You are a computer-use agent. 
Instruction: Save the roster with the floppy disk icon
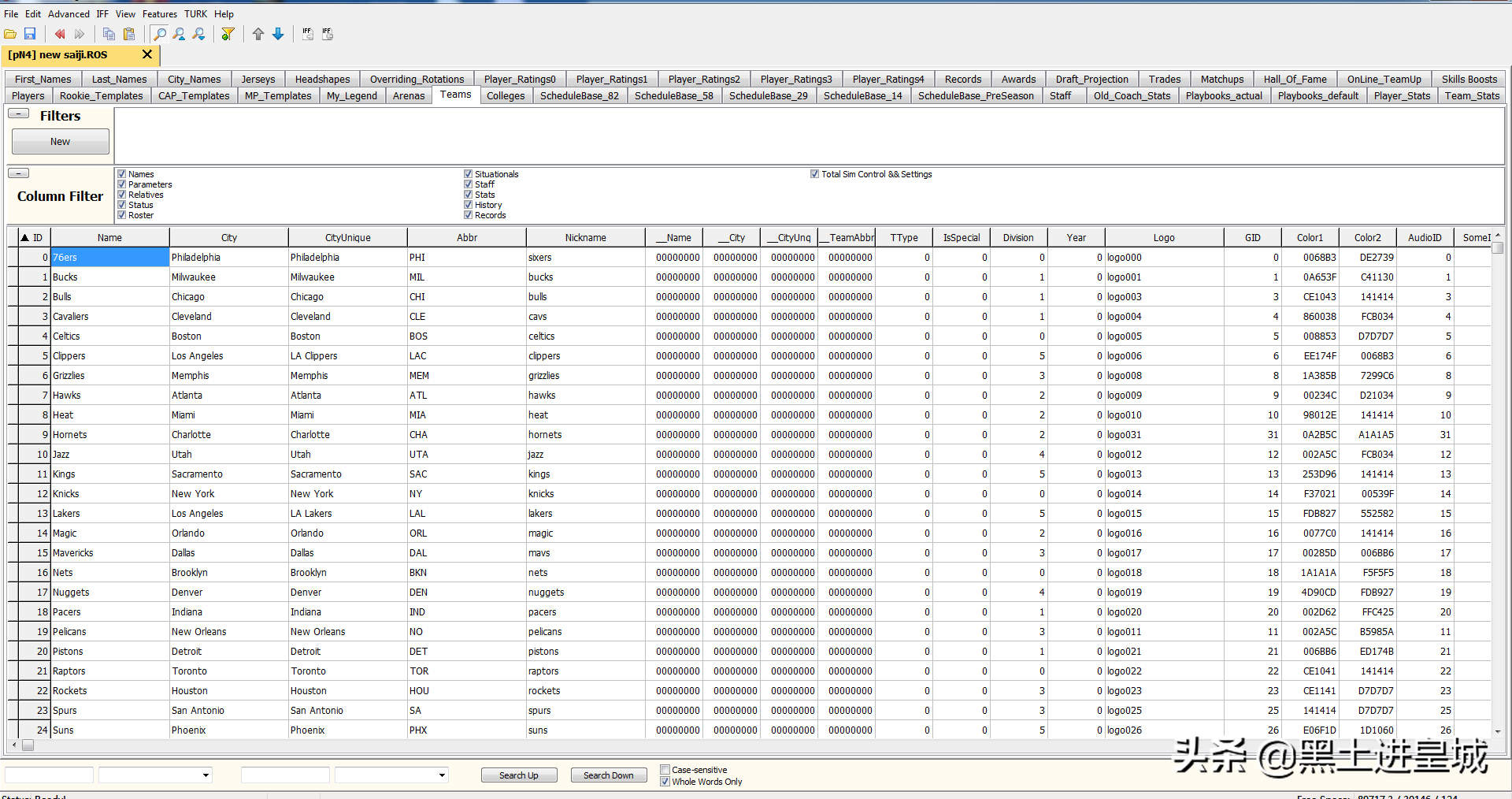pos(30,34)
